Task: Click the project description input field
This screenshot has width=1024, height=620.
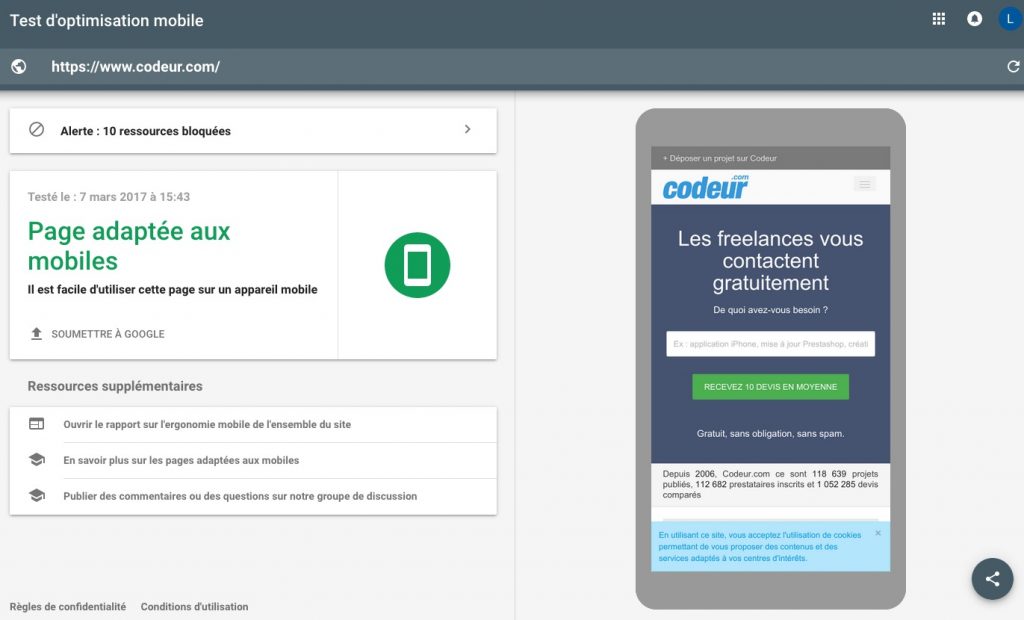Action: 770,344
